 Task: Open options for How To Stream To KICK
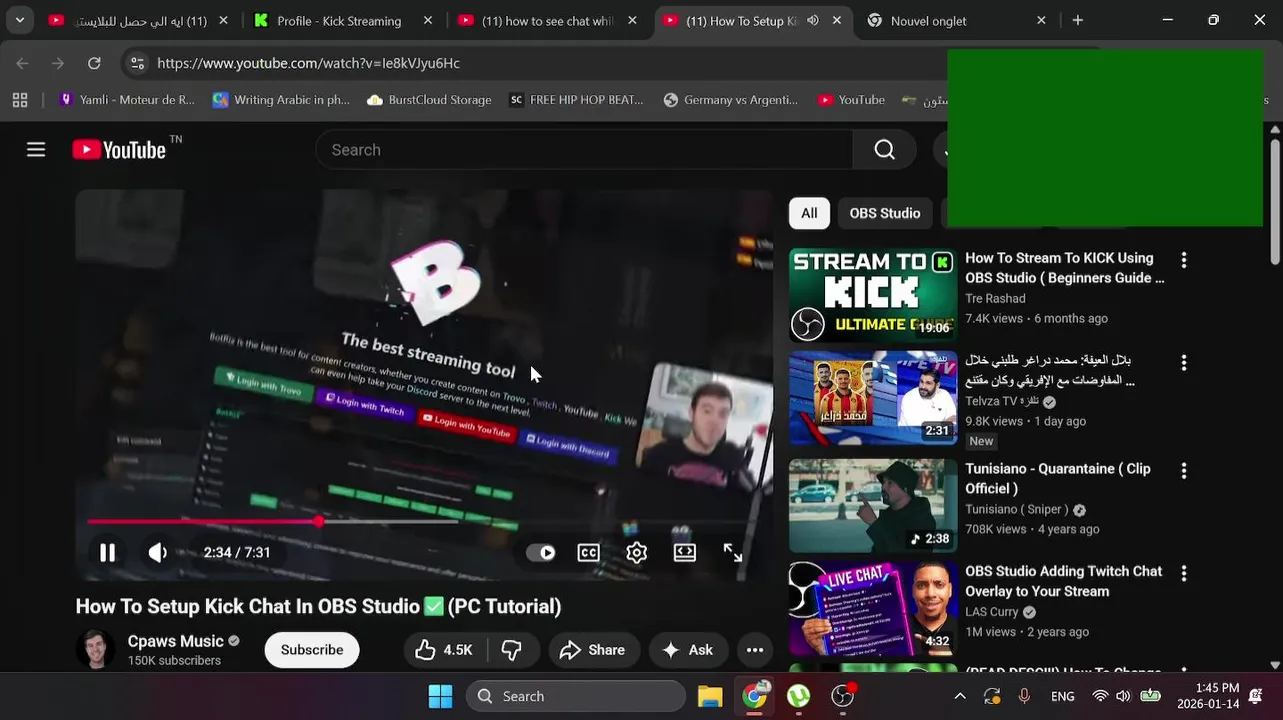(1184, 260)
